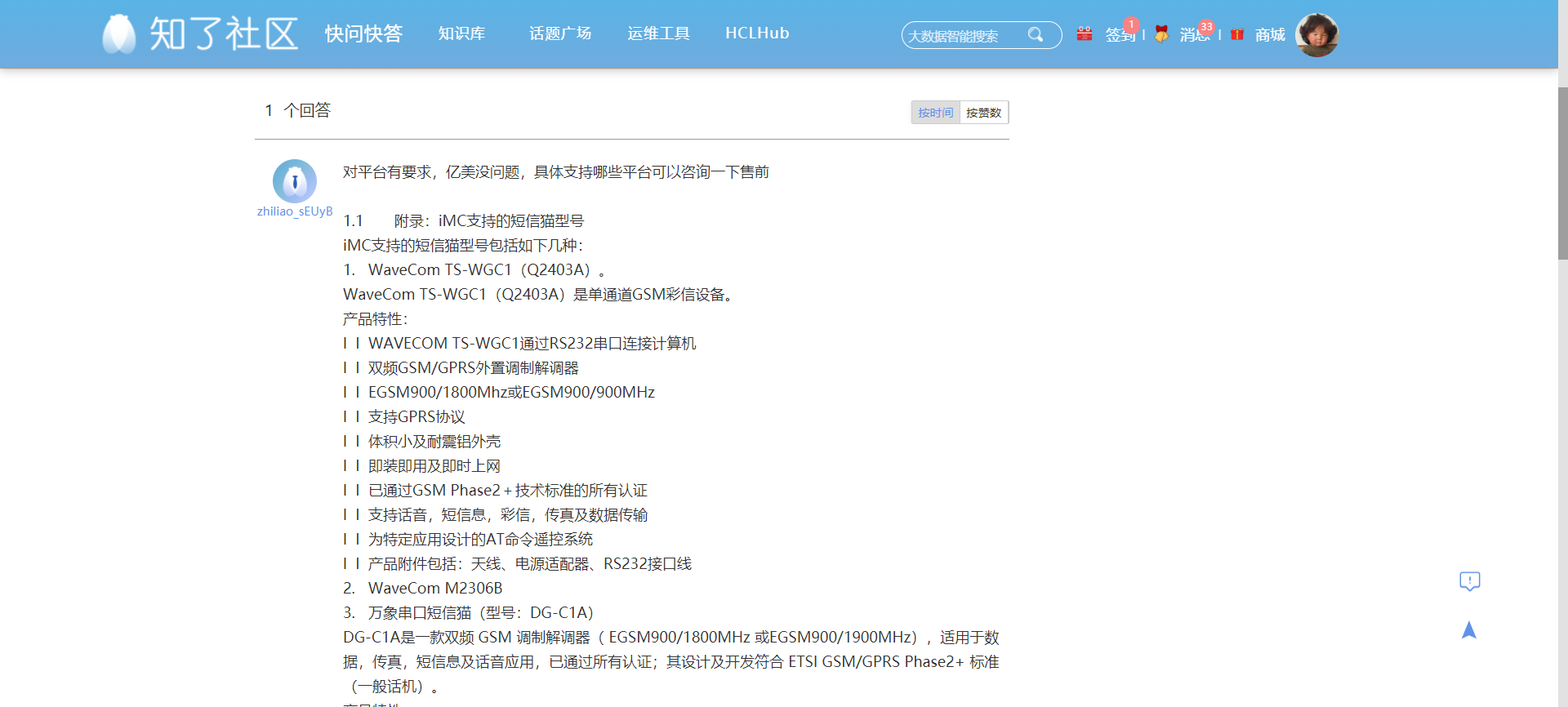The height and width of the screenshot is (707, 1568).
Task: Click the line '万象串口短信猫（型号：DG-C1A）'
Action: pos(481,613)
